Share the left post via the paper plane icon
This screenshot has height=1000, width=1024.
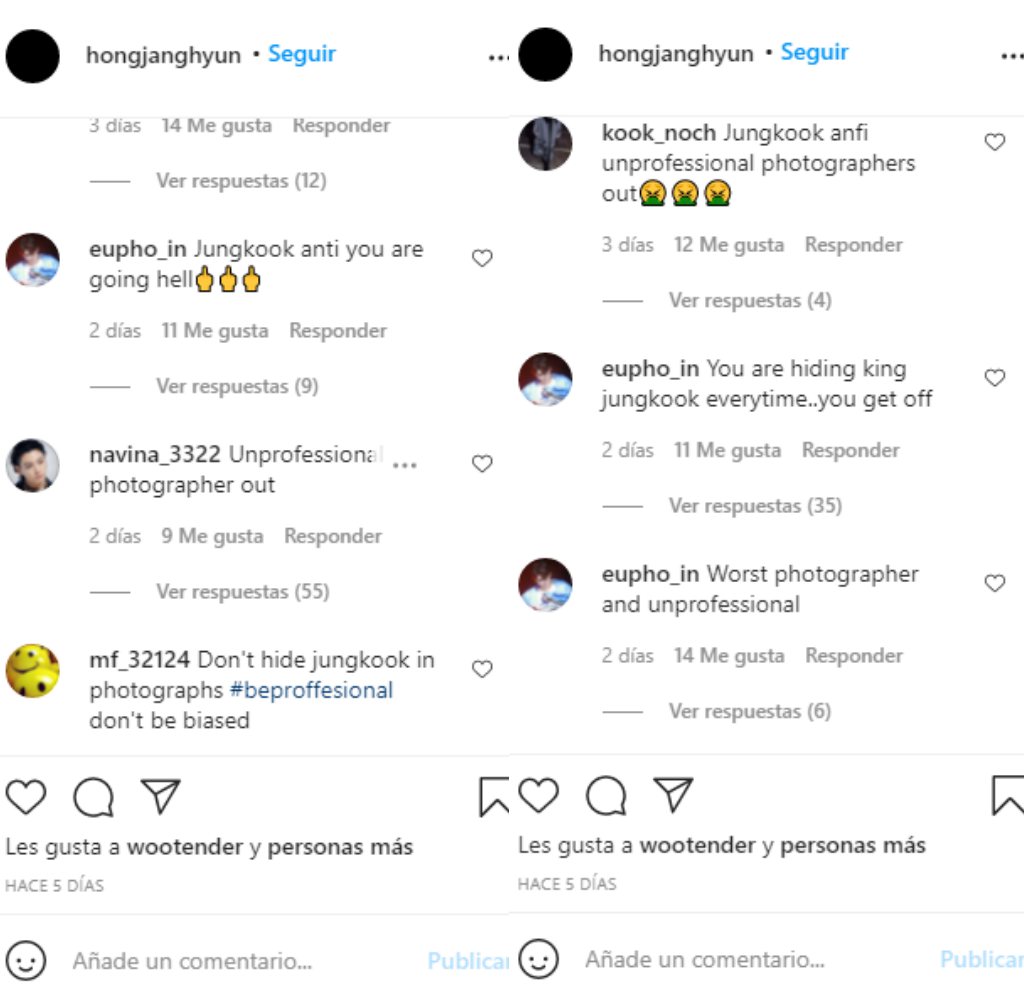point(160,796)
